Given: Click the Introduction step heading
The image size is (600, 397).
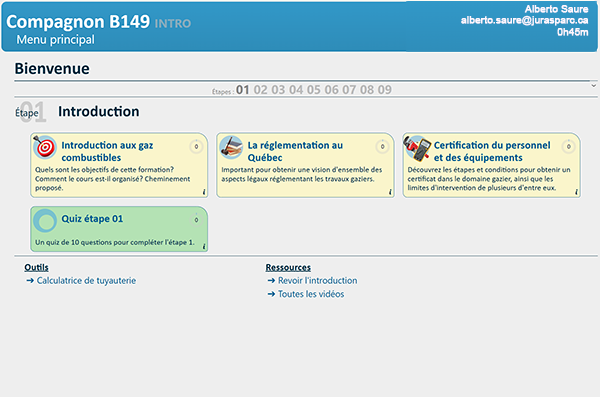Looking at the screenshot, I should pos(99,111).
